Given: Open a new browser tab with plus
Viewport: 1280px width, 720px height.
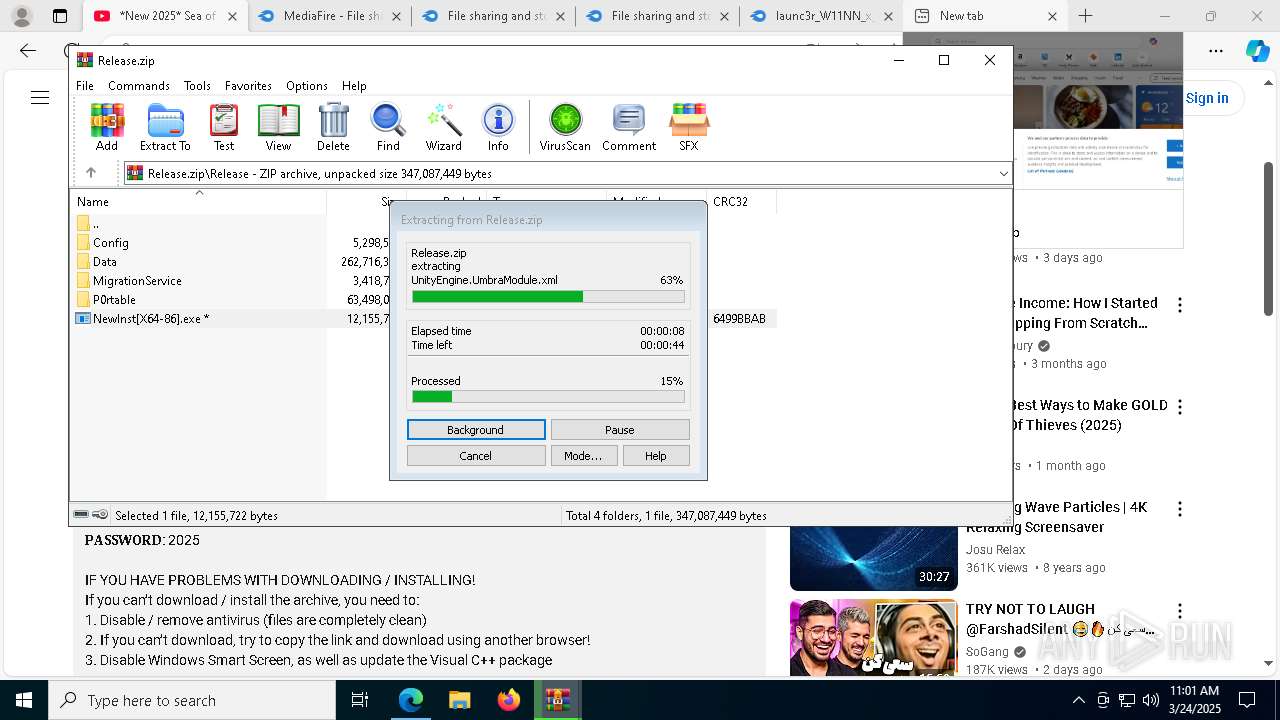Looking at the screenshot, I should 1085,16.
